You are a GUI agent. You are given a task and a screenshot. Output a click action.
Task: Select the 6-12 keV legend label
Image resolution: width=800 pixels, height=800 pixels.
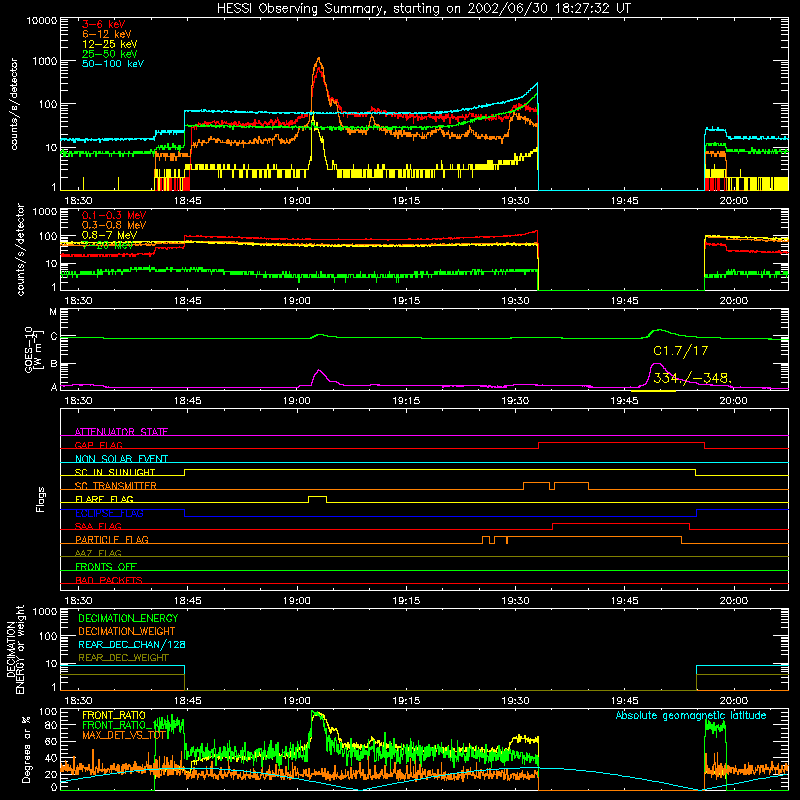point(107,34)
